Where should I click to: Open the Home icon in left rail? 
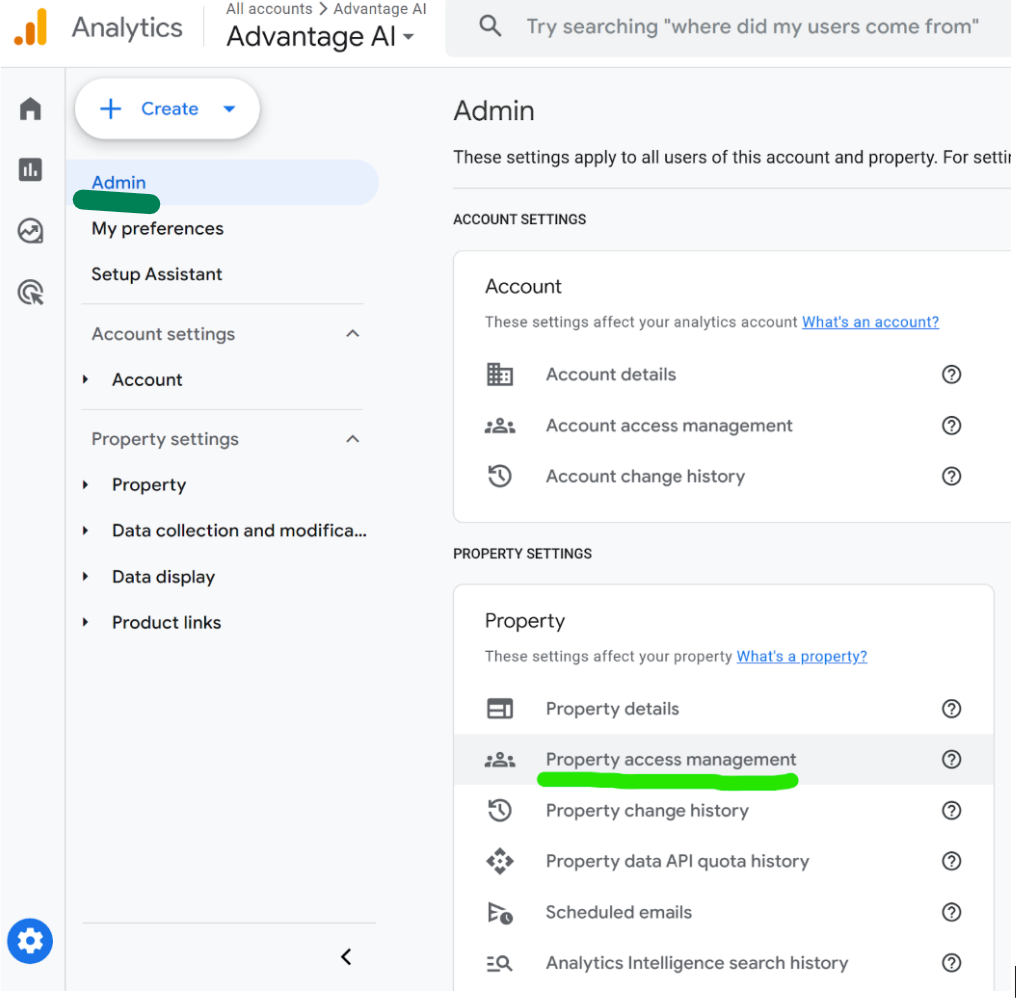click(x=31, y=108)
